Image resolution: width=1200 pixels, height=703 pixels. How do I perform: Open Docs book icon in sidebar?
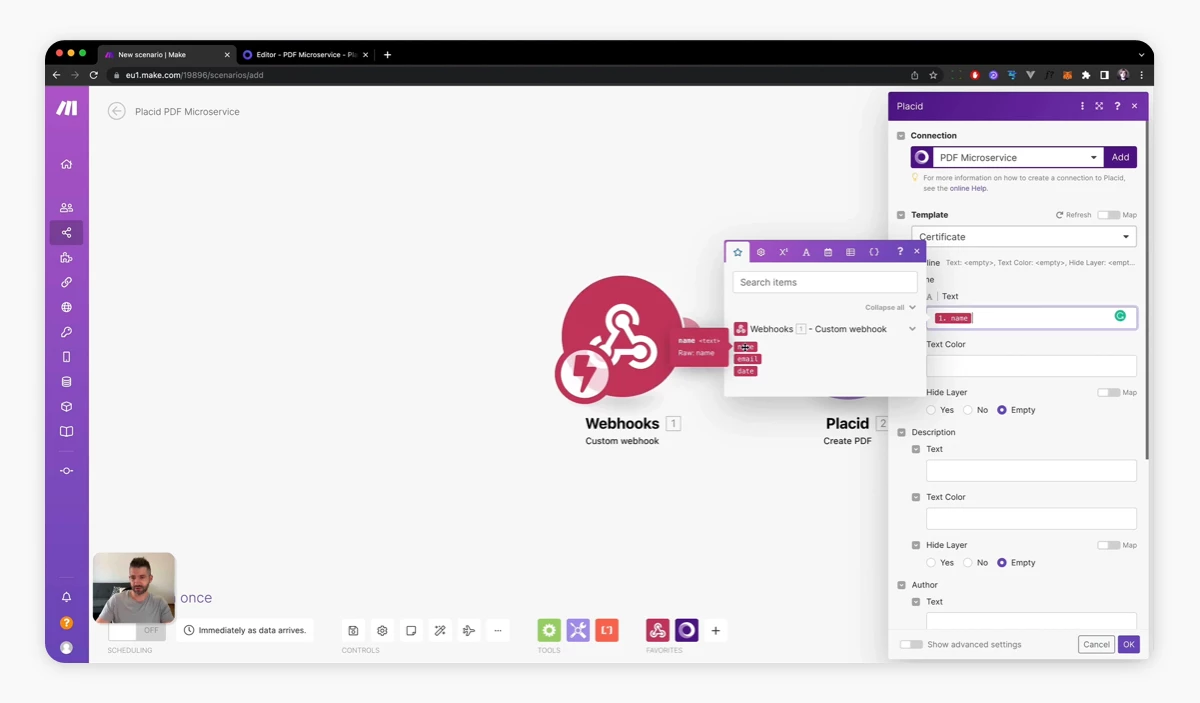pos(66,432)
